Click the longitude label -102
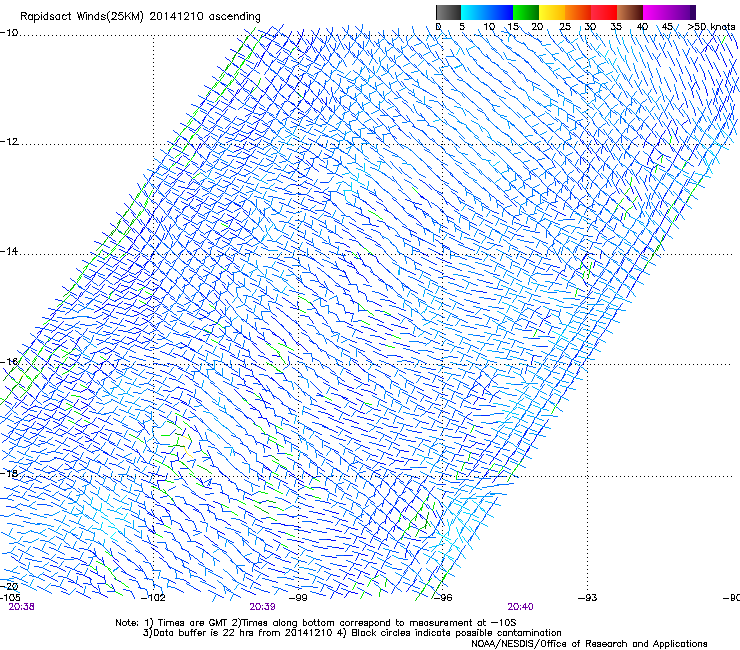740x650 pixels. pyautogui.click(x=153, y=598)
